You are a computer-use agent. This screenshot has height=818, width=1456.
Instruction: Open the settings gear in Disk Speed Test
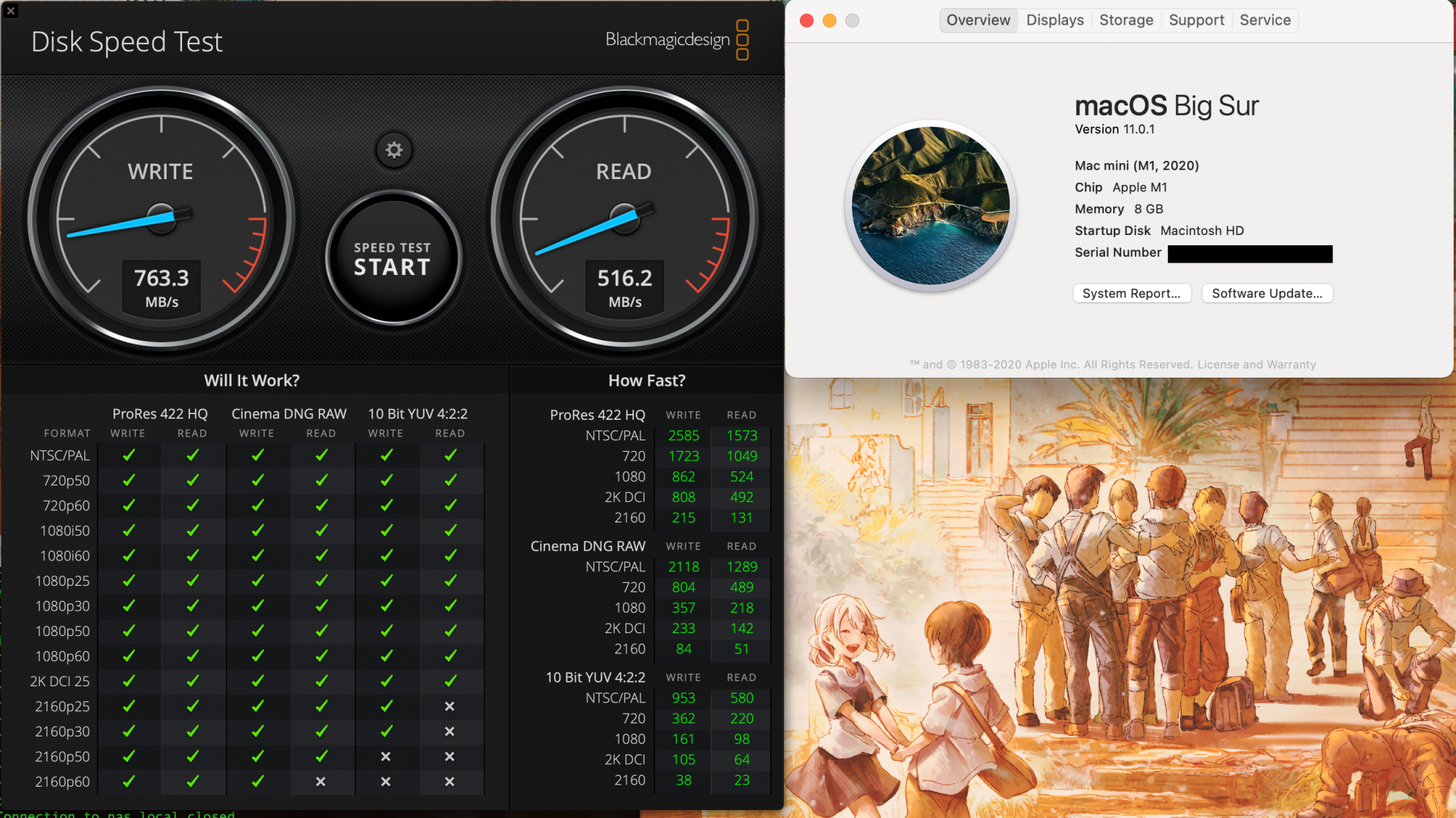(x=394, y=150)
